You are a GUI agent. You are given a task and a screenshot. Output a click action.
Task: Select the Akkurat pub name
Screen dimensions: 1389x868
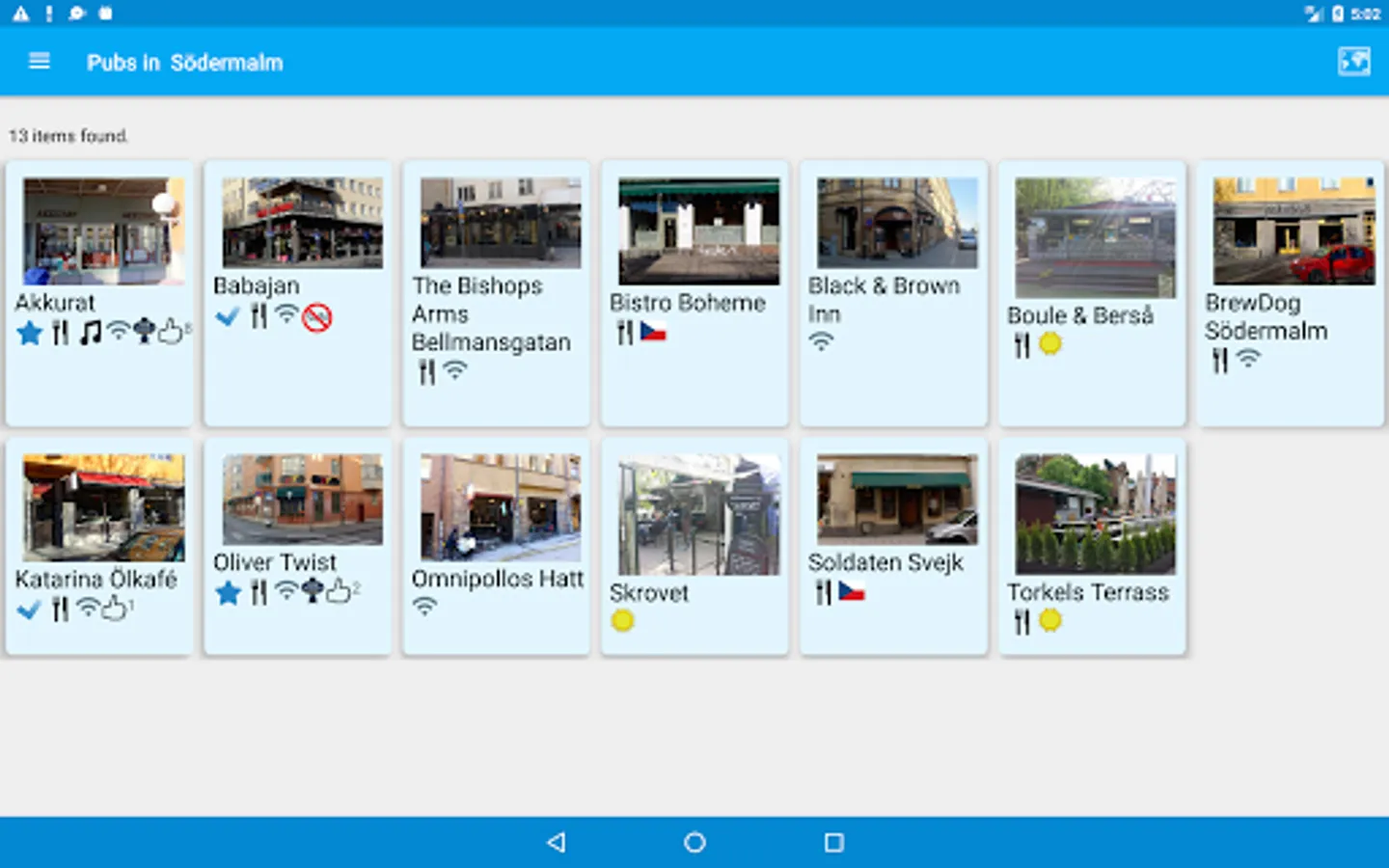(x=55, y=303)
